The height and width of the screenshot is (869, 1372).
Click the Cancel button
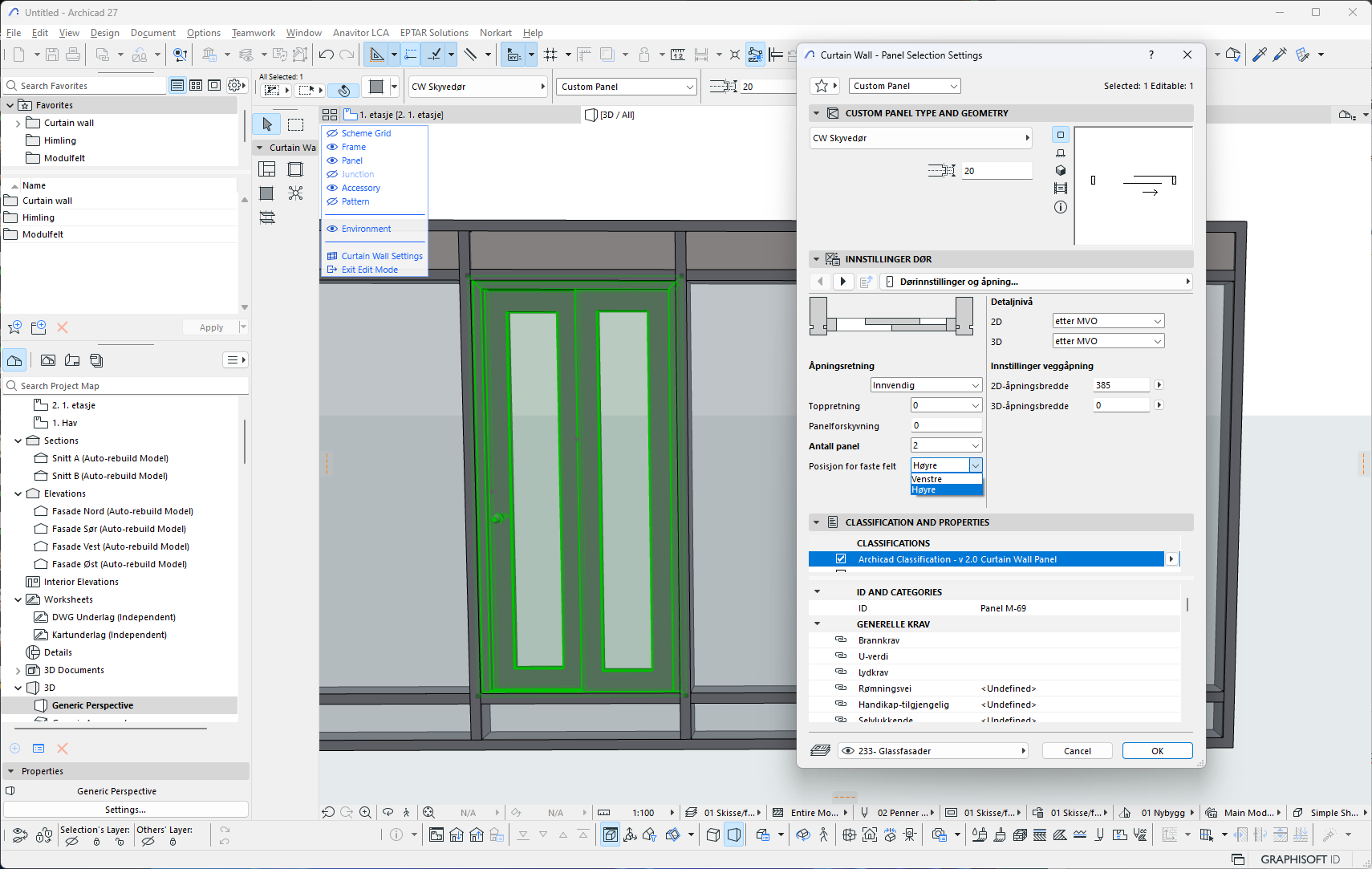pos(1077,751)
